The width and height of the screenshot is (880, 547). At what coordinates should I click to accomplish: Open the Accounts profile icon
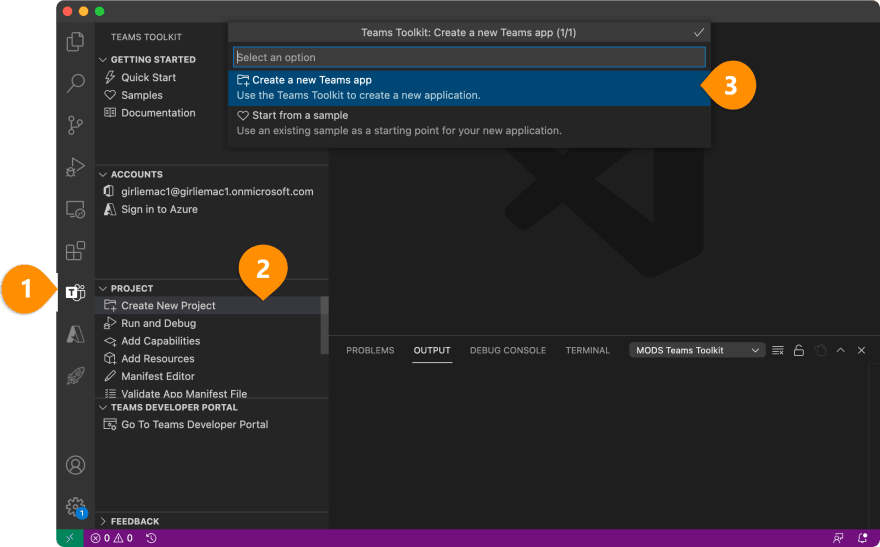[x=75, y=465]
